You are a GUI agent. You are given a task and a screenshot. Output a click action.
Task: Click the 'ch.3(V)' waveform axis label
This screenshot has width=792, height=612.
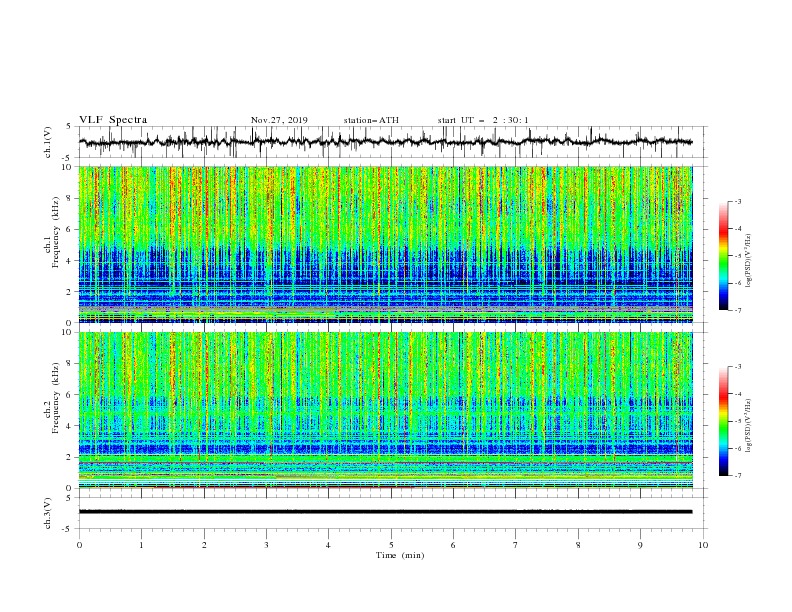[x=48, y=513]
